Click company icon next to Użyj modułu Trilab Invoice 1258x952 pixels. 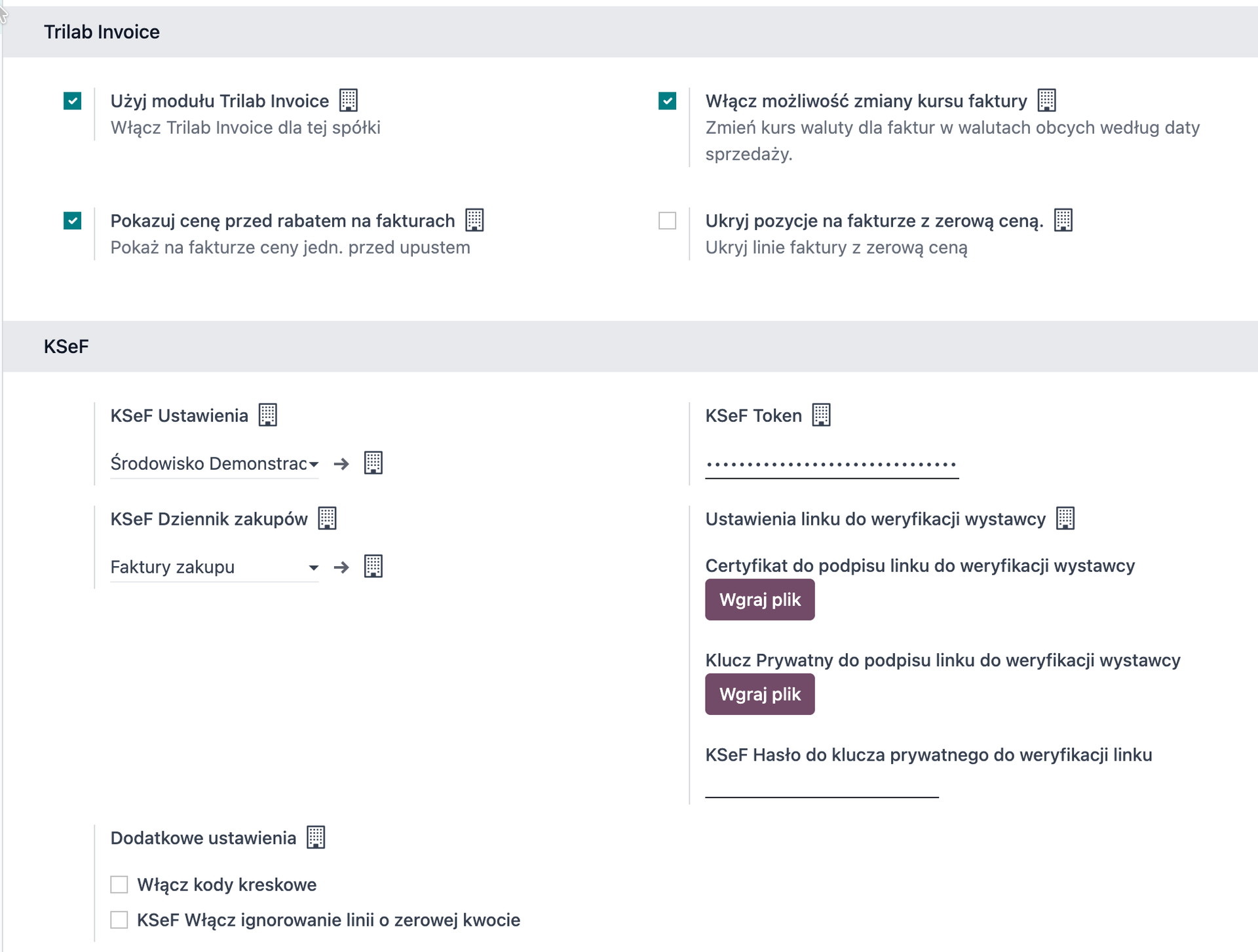pos(349,100)
